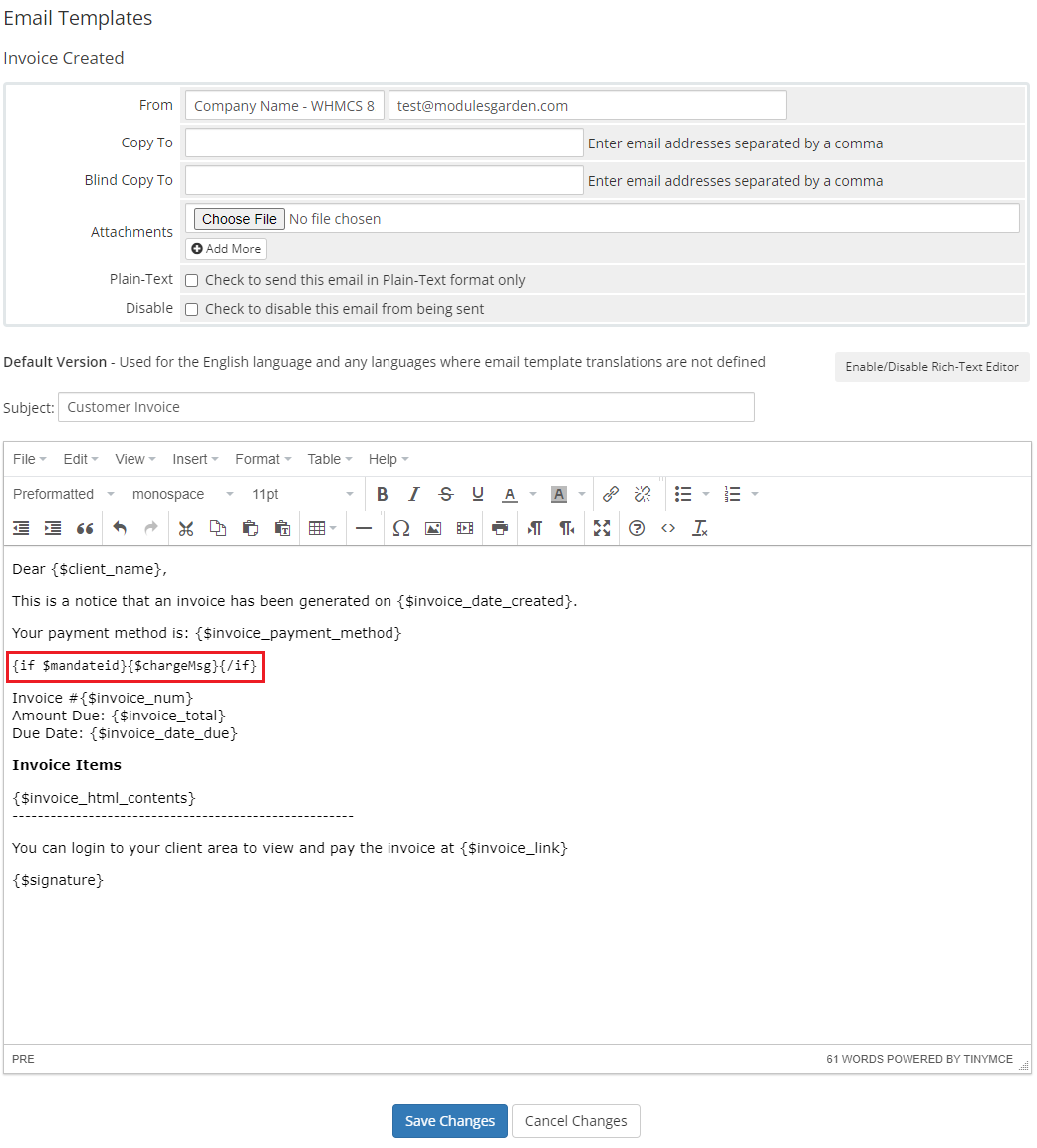The width and height of the screenshot is (1037, 1148).
Task: Open the Preformatted block format dropdown
Action: pyautogui.click(x=64, y=495)
